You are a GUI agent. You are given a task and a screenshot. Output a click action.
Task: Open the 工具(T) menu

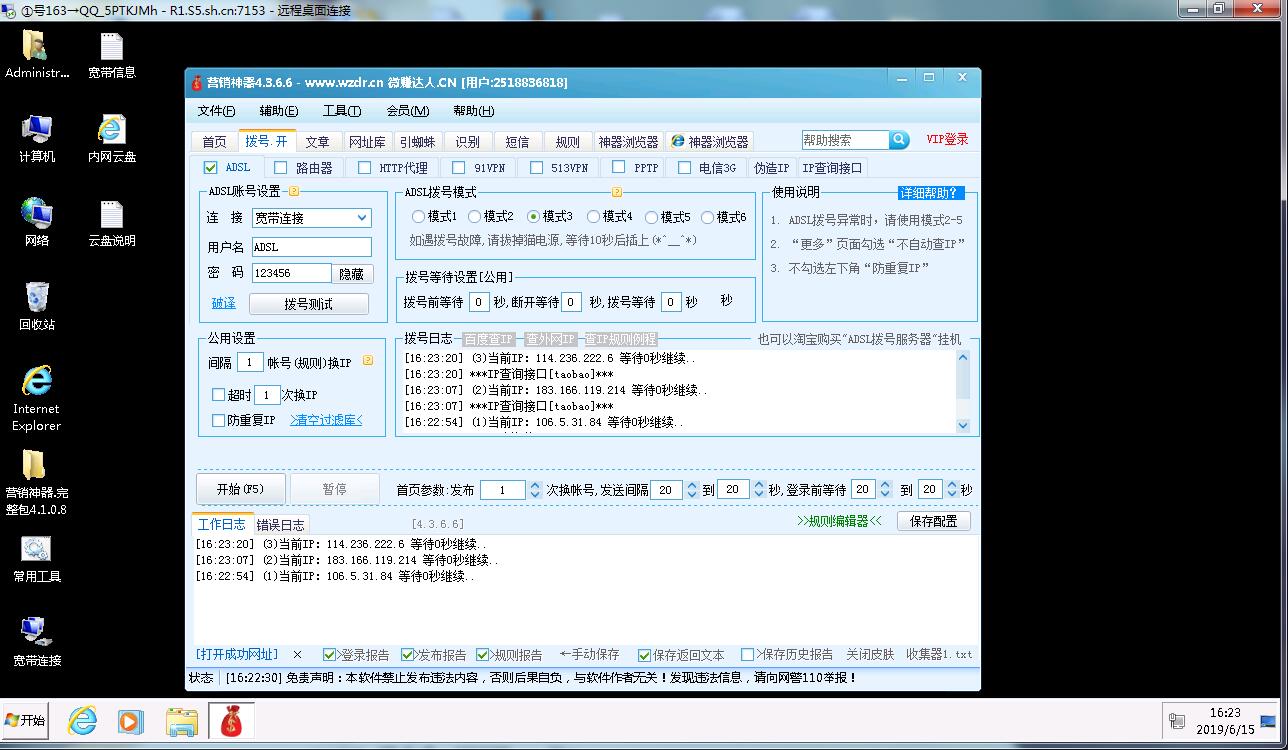(x=341, y=111)
